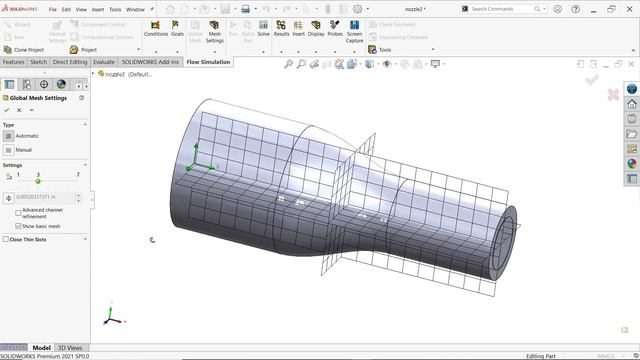This screenshot has width=640, height=360.
Task: Collapse the Type section
Action: 85,124
